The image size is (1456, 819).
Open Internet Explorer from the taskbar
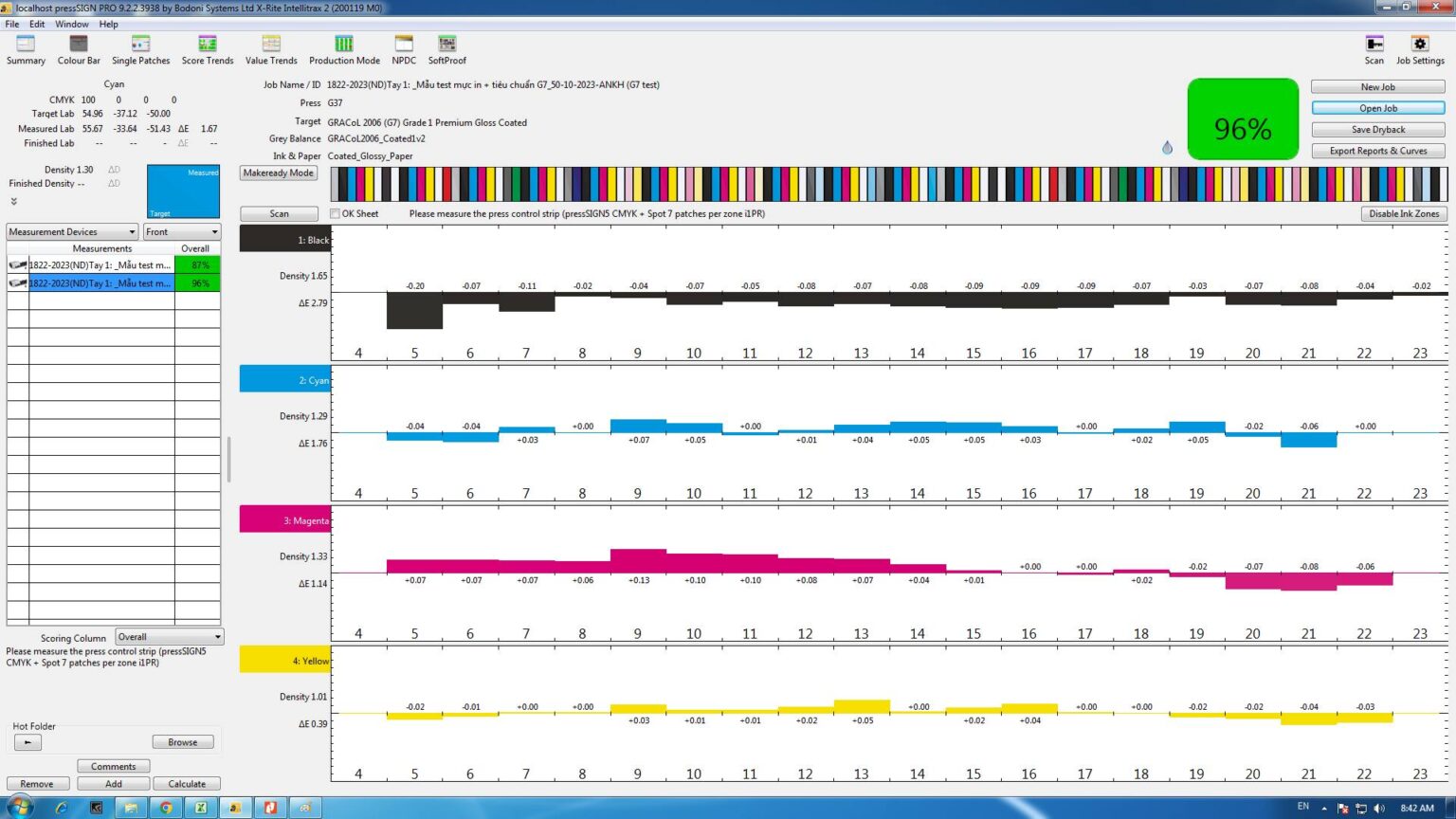[62, 808]
